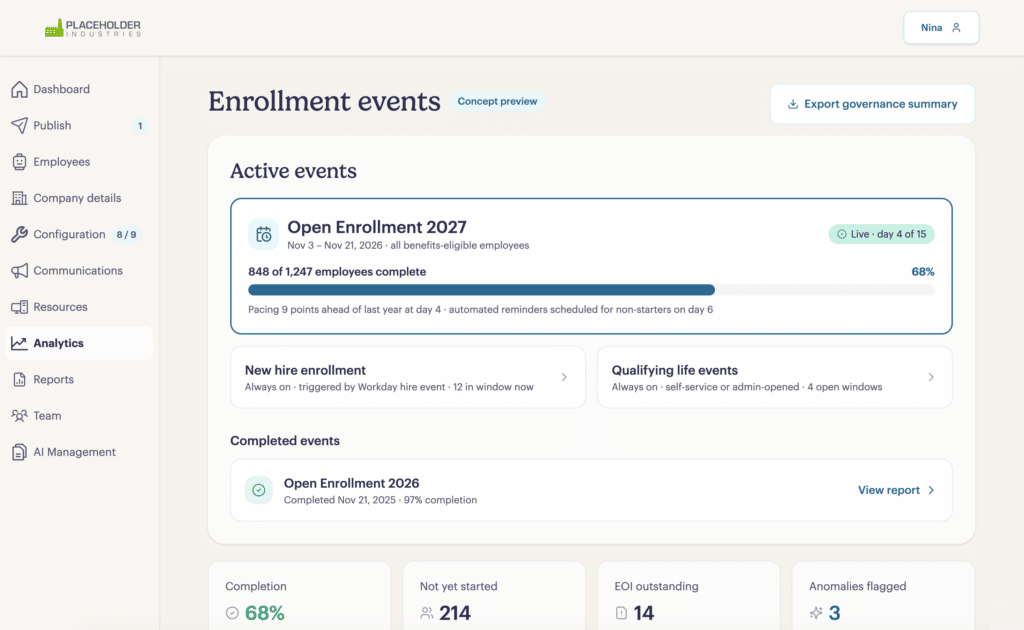The width and height of the screenshot is (1024, 630).
Task: Click the green checkmark icon for Open Enrollment 2026
Action: (x=259, y=490)
